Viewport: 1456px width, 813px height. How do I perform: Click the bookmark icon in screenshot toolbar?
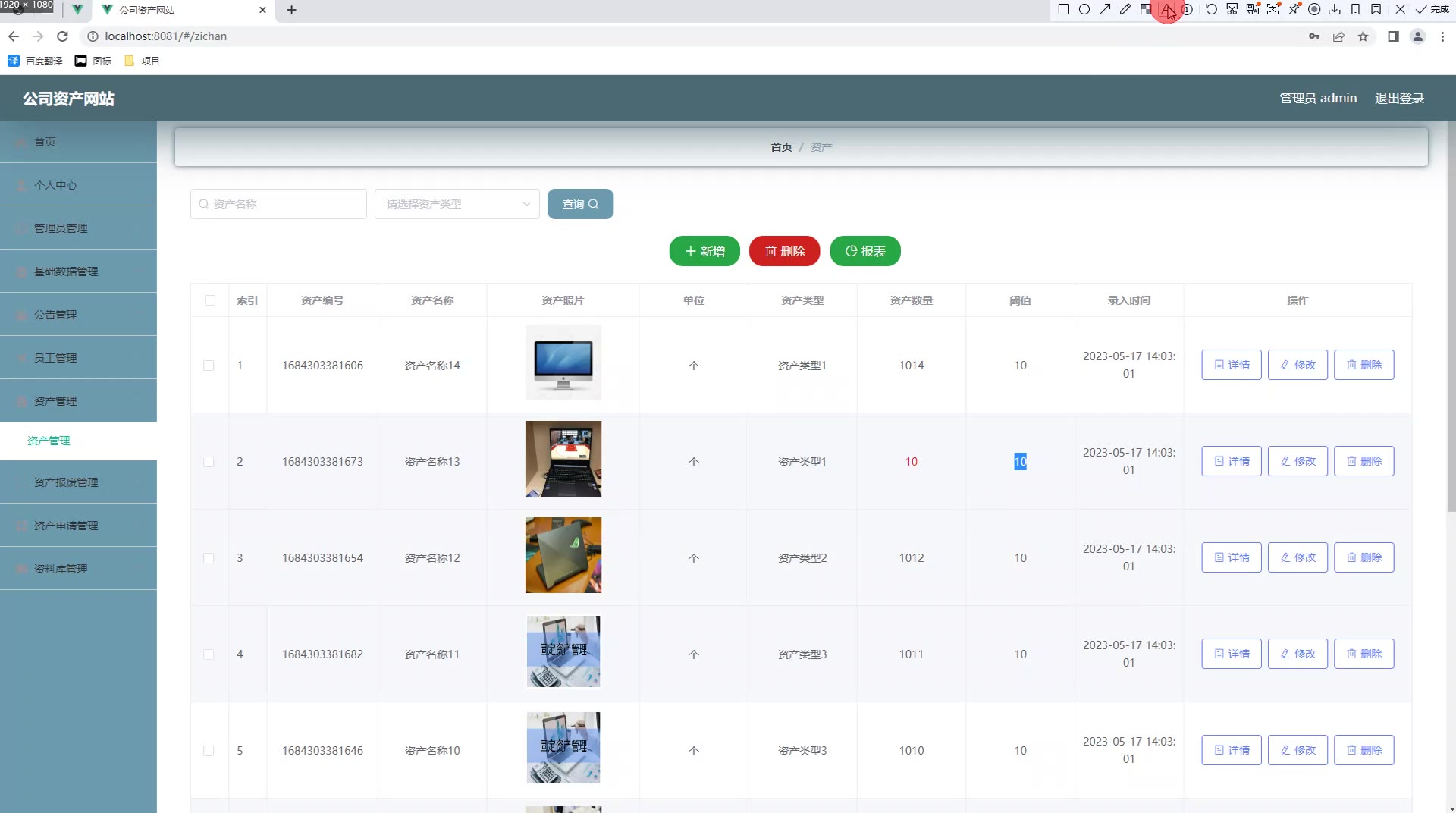(1376, 10)
